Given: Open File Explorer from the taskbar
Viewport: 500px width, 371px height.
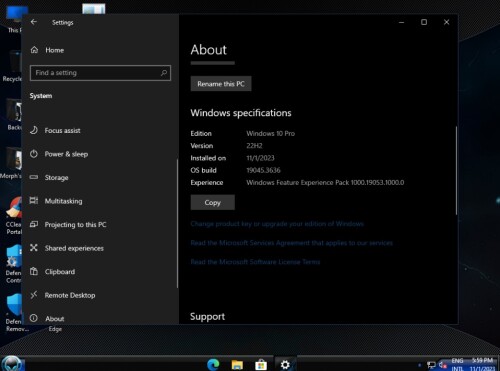Looking at the screenshot, I should (237, 365).
